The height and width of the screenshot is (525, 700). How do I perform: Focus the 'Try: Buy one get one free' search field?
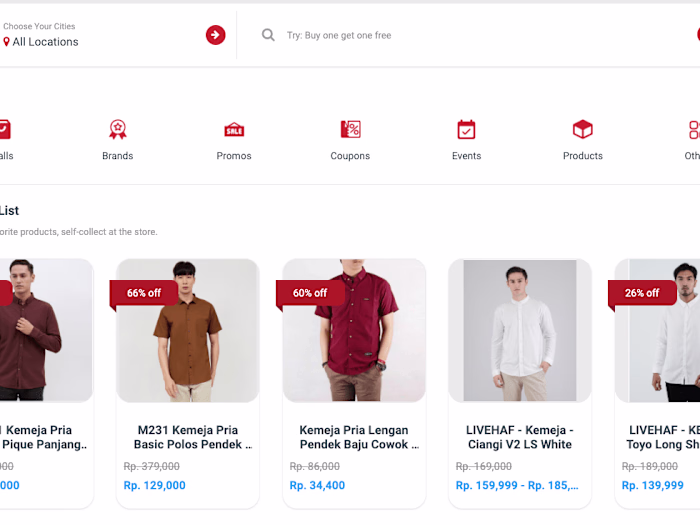[x=464, y=35]
